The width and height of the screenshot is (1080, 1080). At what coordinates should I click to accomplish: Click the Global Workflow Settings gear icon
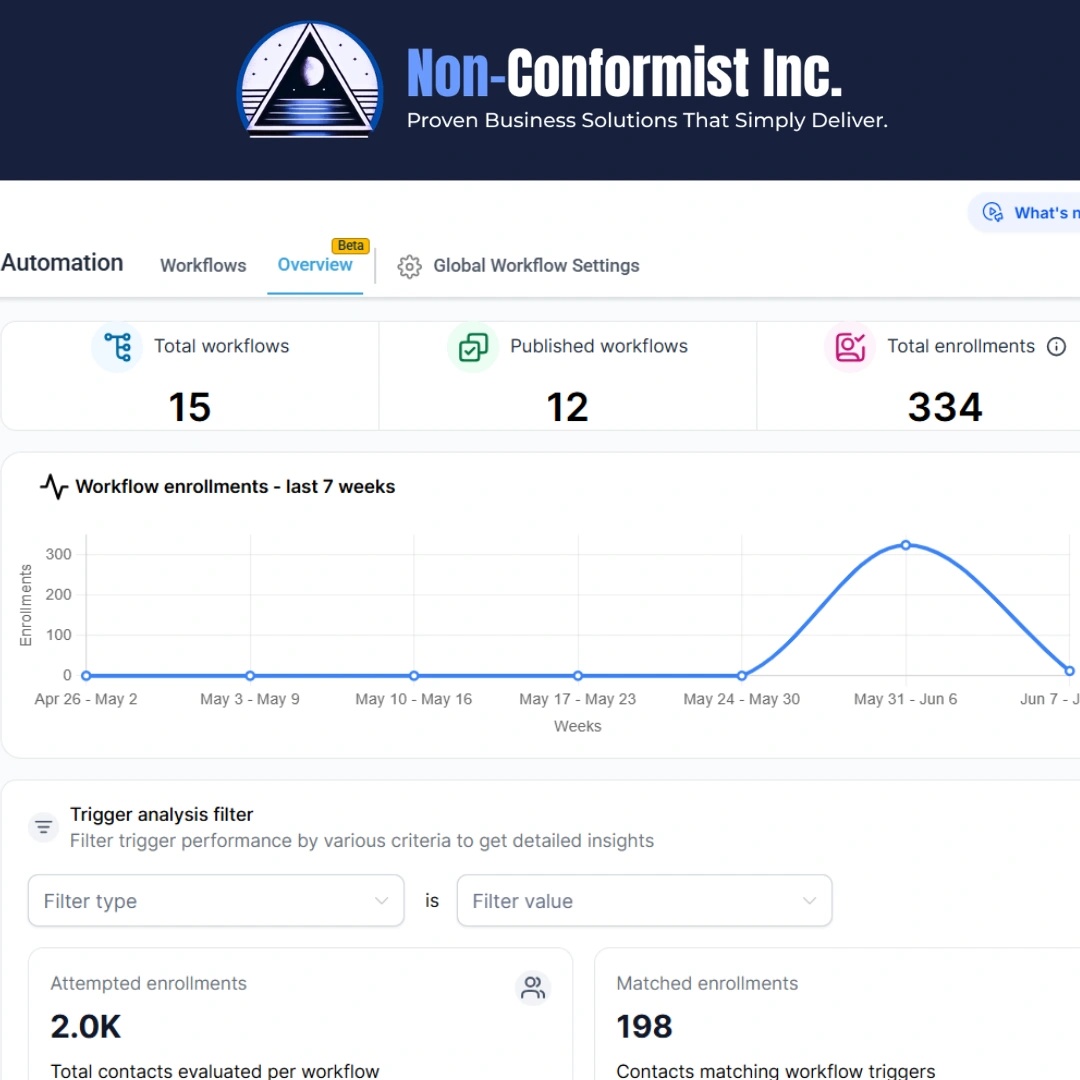(409, 266)
